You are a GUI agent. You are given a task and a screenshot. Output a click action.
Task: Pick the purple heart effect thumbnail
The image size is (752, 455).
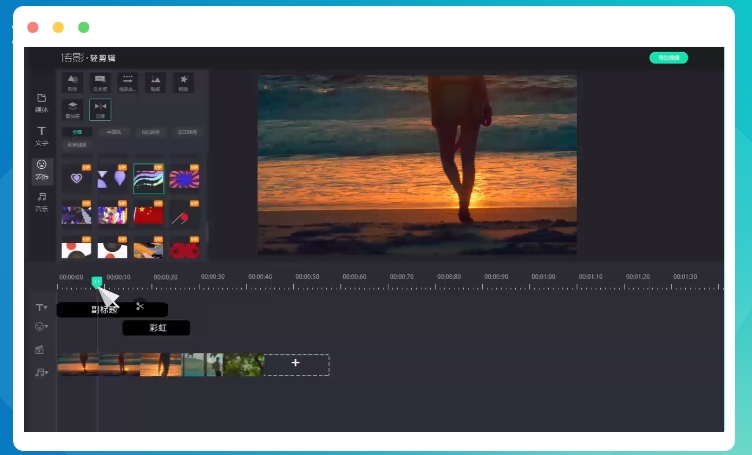[76, 179]
